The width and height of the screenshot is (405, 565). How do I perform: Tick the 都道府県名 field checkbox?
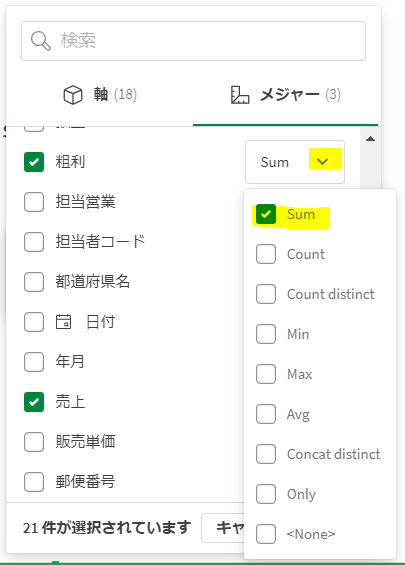(x=34, y=282)
